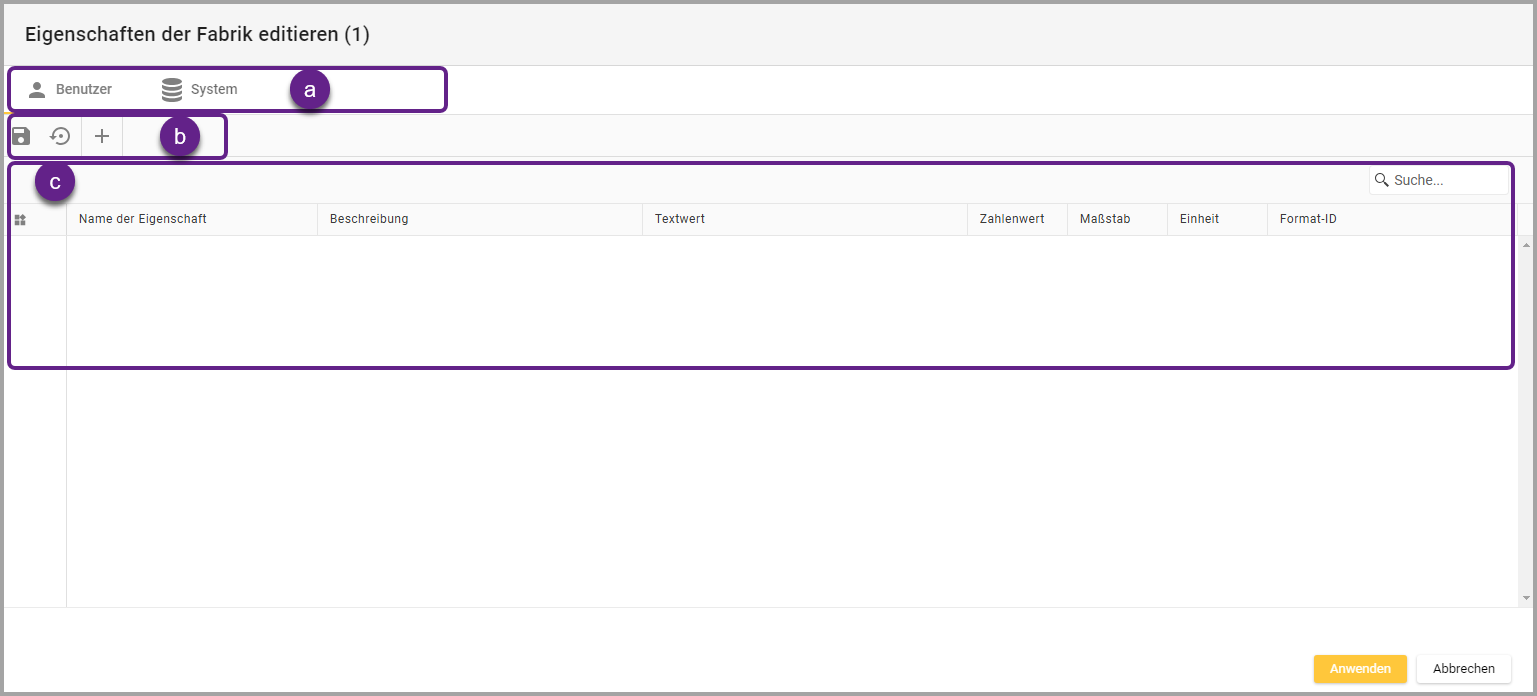This screenshot has width=1537, height=696.
Task: Click the Textwert column header
Action: tap(680, 219)
